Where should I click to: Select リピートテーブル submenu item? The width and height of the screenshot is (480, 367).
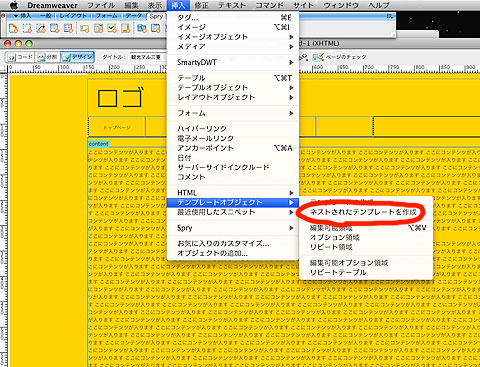366,272
